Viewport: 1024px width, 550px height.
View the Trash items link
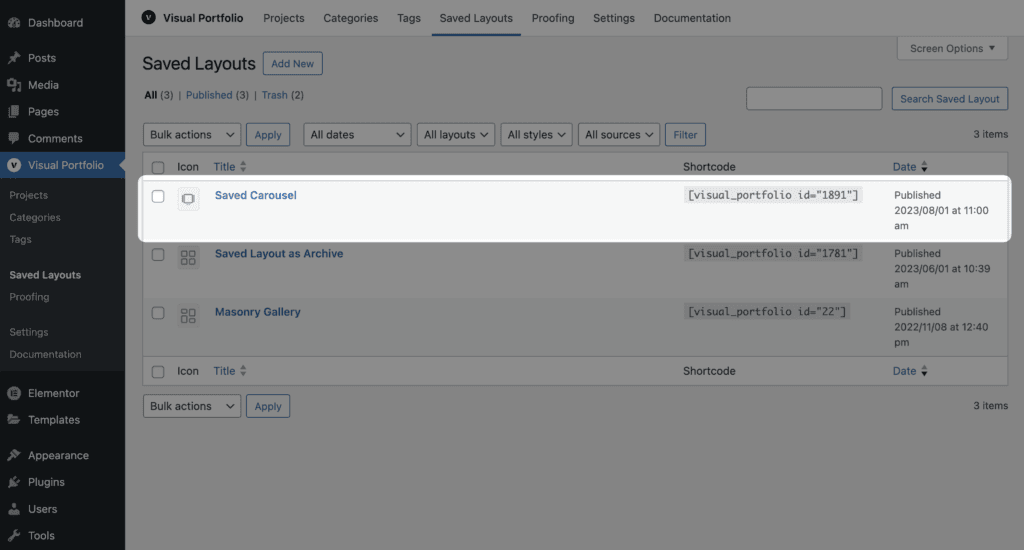click(274, 95)
